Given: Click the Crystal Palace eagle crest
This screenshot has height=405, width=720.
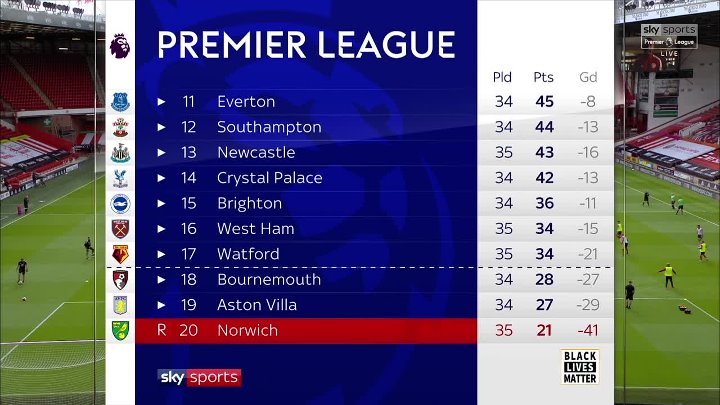Looking at the screenshot, I should point(120,178).
